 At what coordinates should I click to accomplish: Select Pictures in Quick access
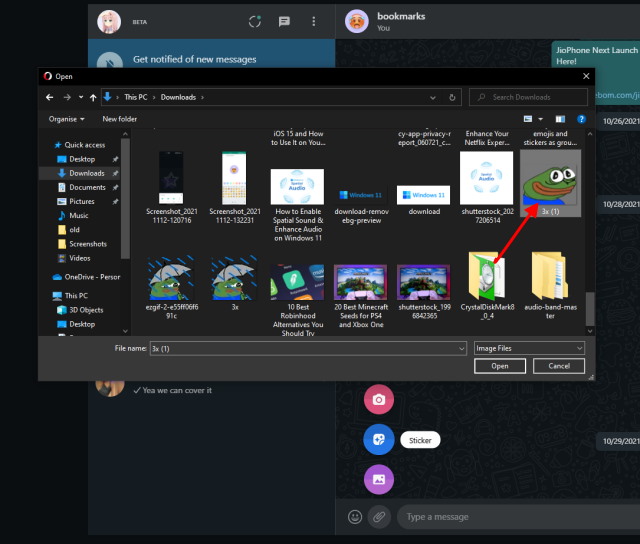pyautogui.click(x=82, y=201)
